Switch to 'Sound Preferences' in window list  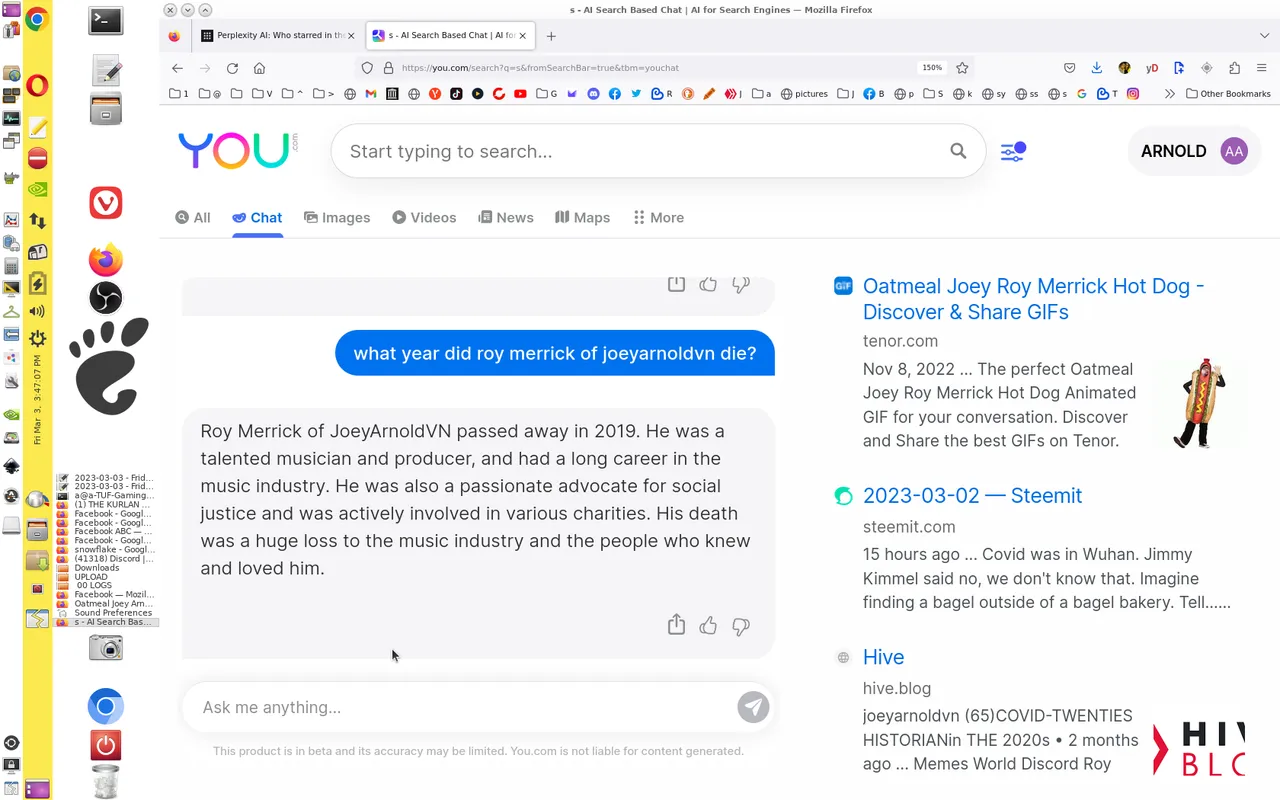click(x=106, y=613)
